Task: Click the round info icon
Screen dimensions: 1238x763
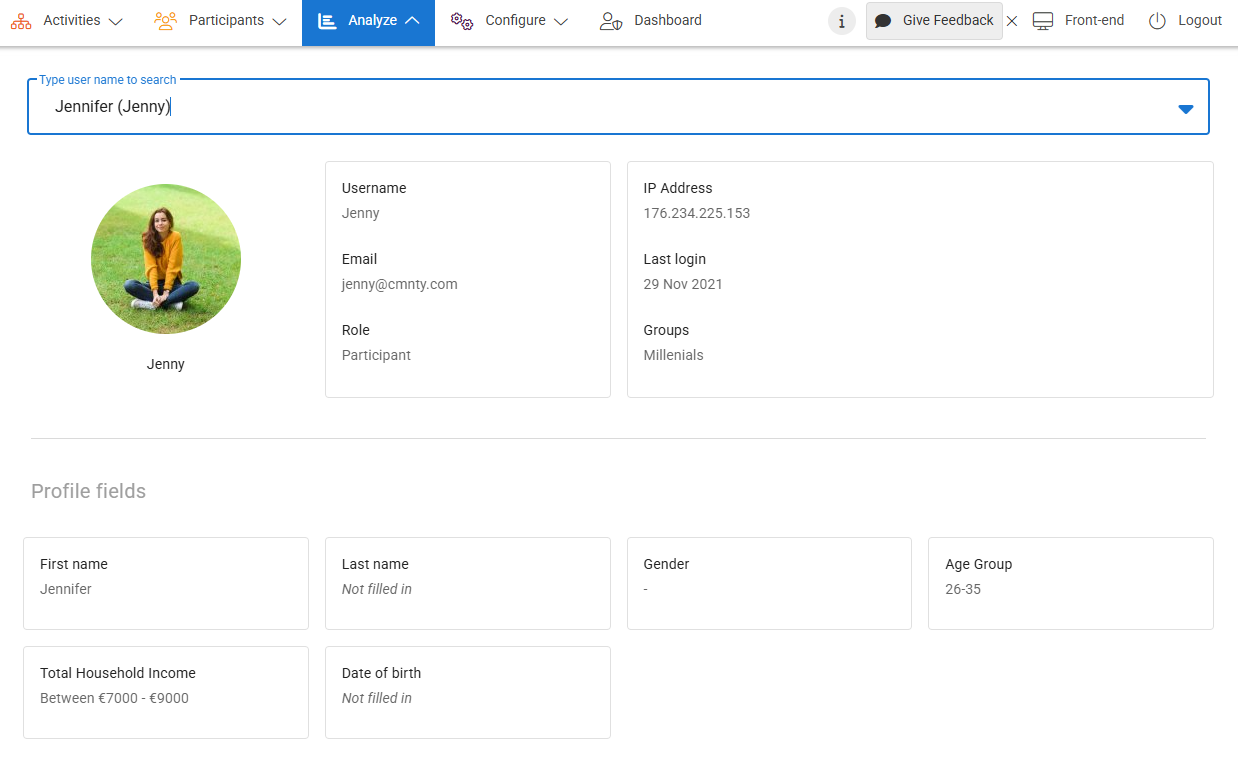Action: [842, 21]
